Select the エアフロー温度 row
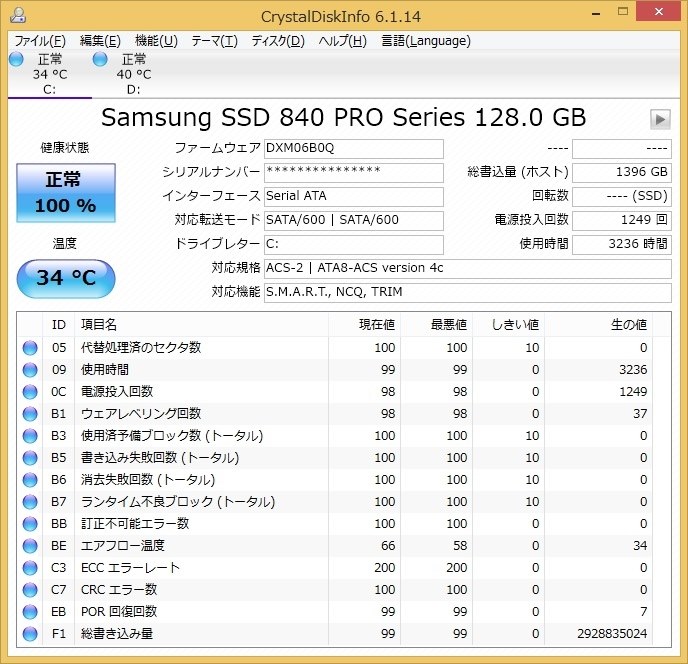 coord(344,546)
